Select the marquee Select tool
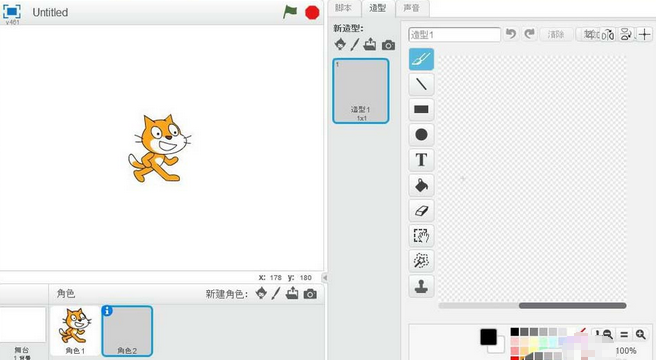The width and height of the screenshot is (656, 360). (x=421, y=235)
